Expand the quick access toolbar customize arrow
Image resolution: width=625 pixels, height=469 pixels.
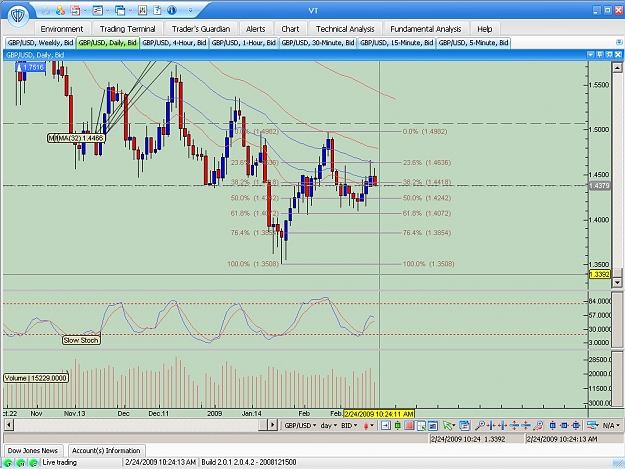click(x=191, y=11)
